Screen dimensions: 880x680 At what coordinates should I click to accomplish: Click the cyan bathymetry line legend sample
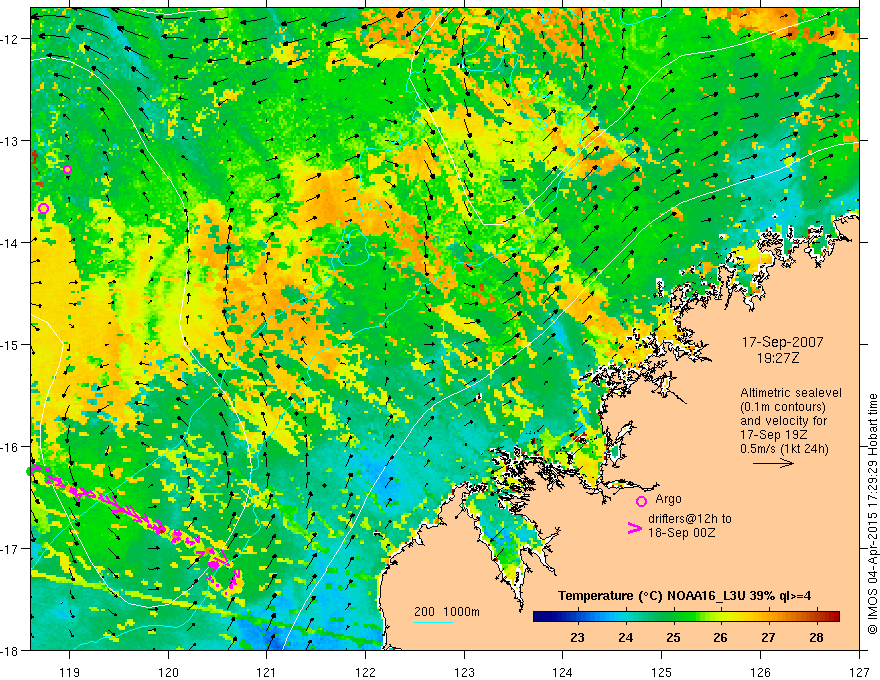[x=434, y=622]
